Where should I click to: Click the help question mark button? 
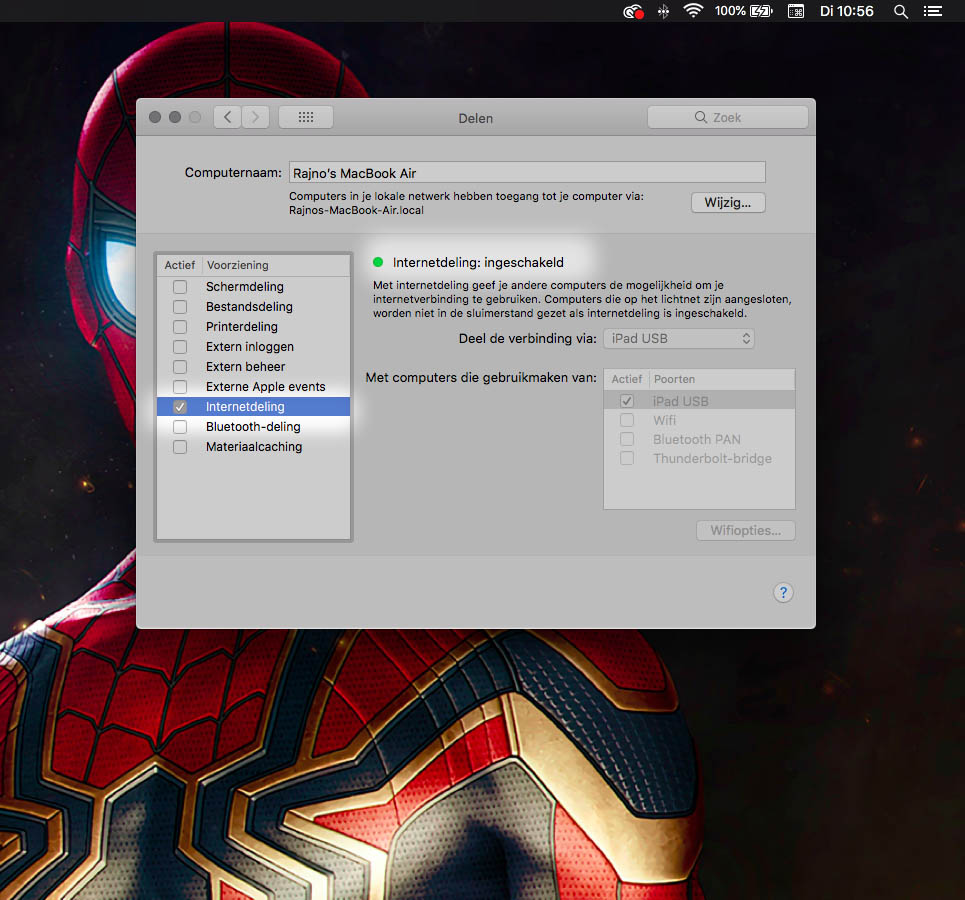(784, 593)
